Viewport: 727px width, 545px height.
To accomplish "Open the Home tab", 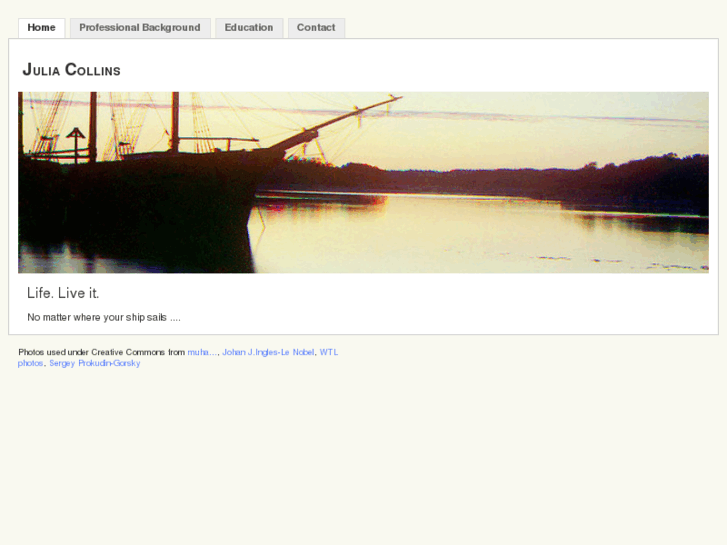I will pos(41,28).
